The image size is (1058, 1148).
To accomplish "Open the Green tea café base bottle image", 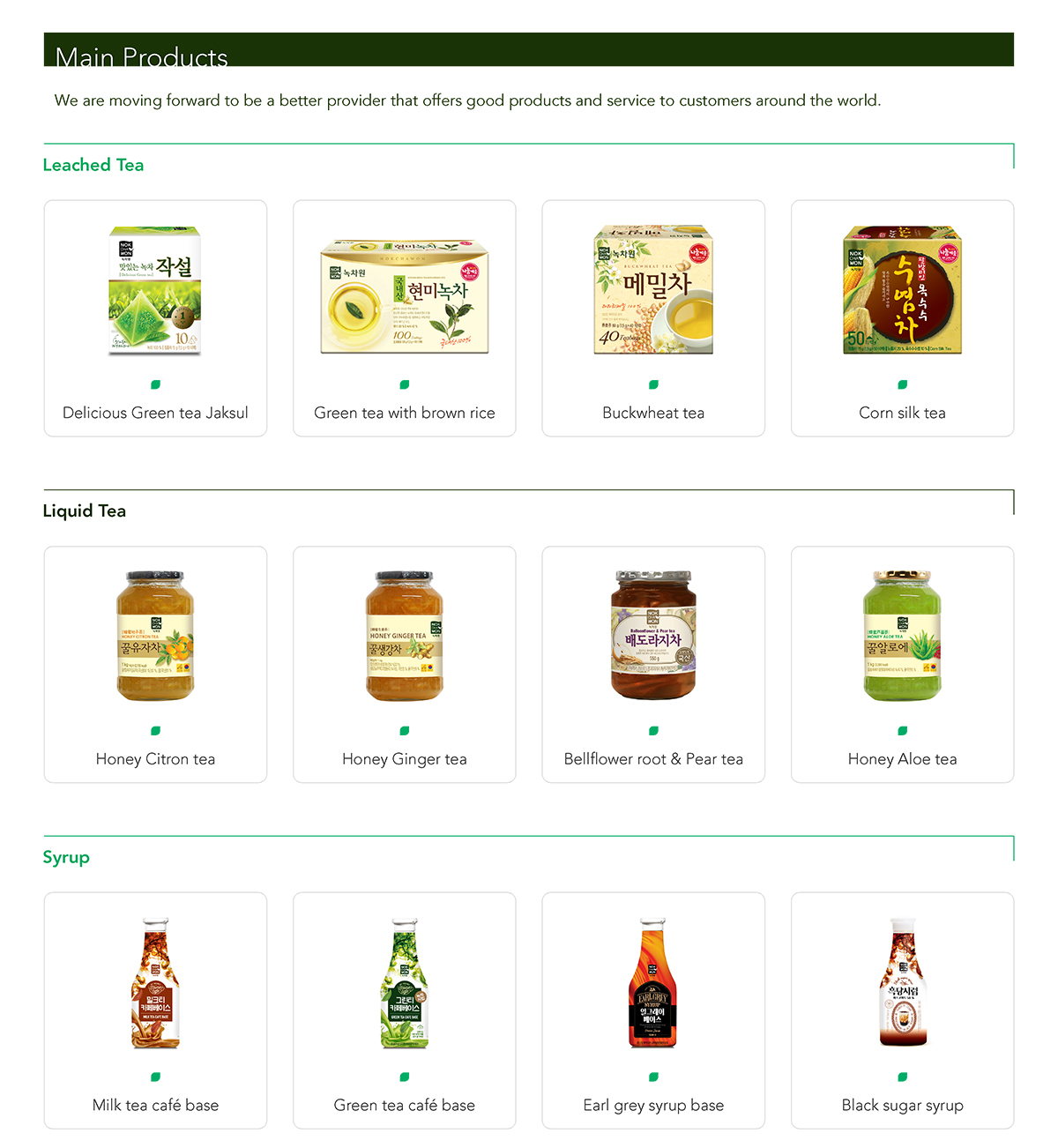I will (405, 983).
